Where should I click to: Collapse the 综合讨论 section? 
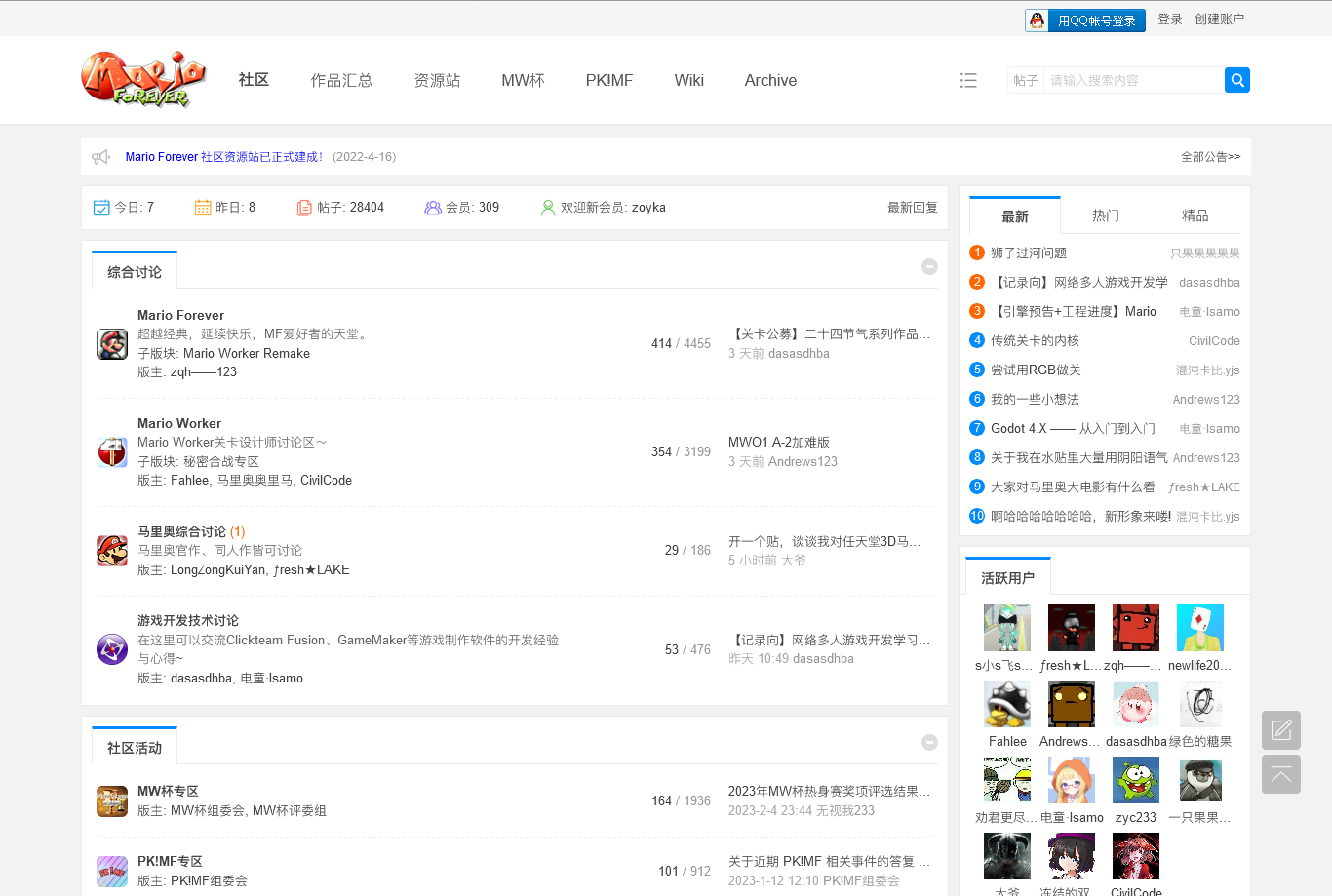(929, 267)
